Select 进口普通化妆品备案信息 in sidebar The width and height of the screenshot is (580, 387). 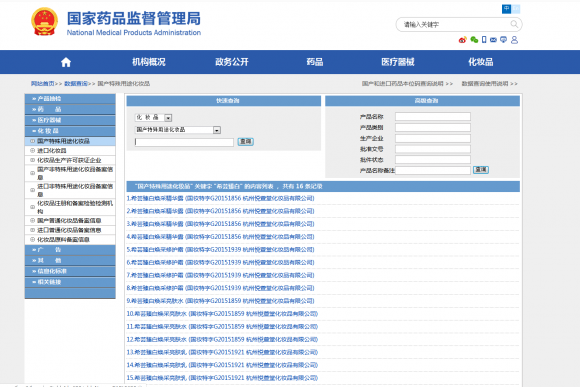click(69, 230)
